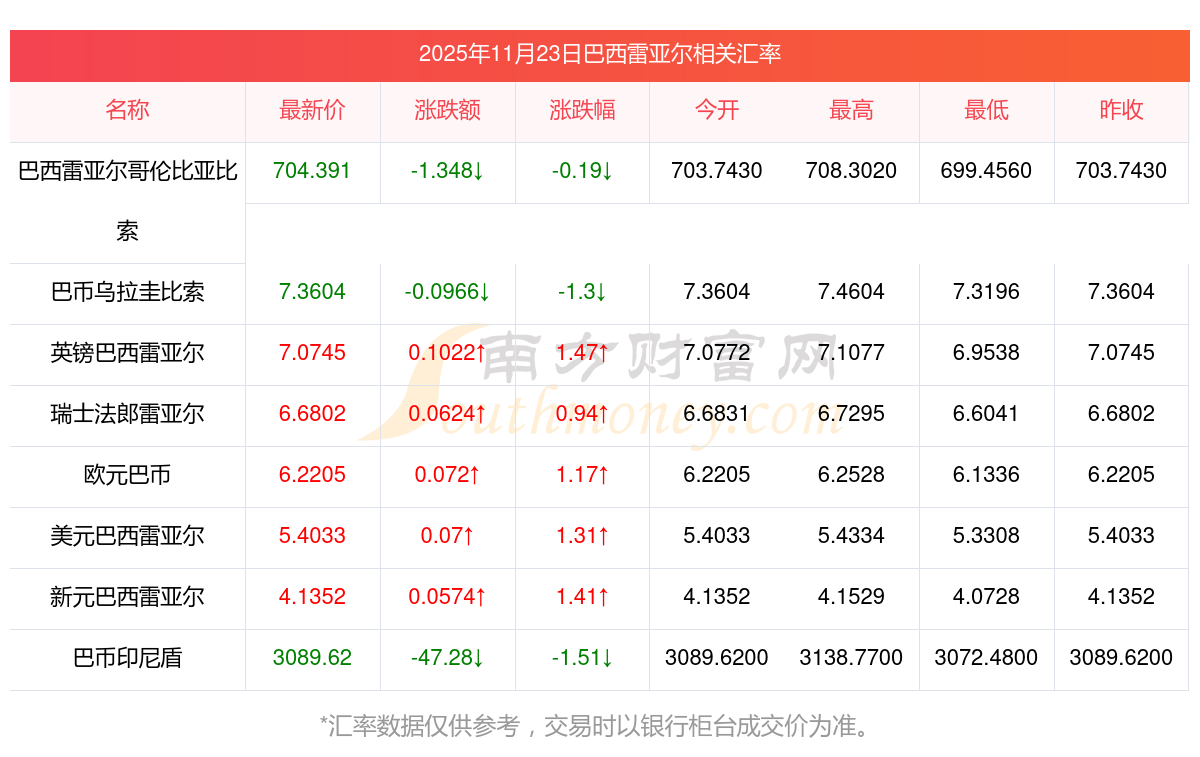Click the high value 5.4334
The height and width of the screenshot is (757, 1200).
(x=851, y=536)
